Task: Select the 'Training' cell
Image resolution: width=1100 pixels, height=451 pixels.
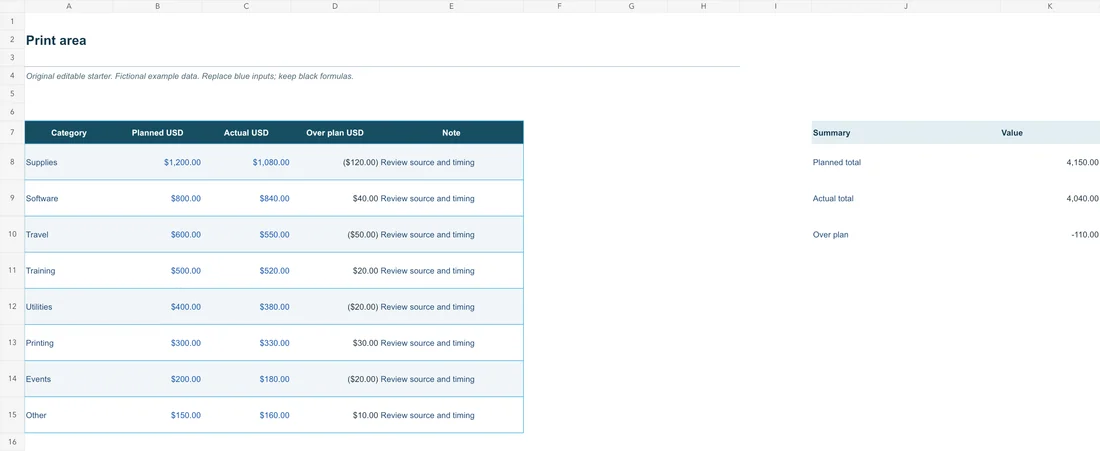Action: (69, 271)
